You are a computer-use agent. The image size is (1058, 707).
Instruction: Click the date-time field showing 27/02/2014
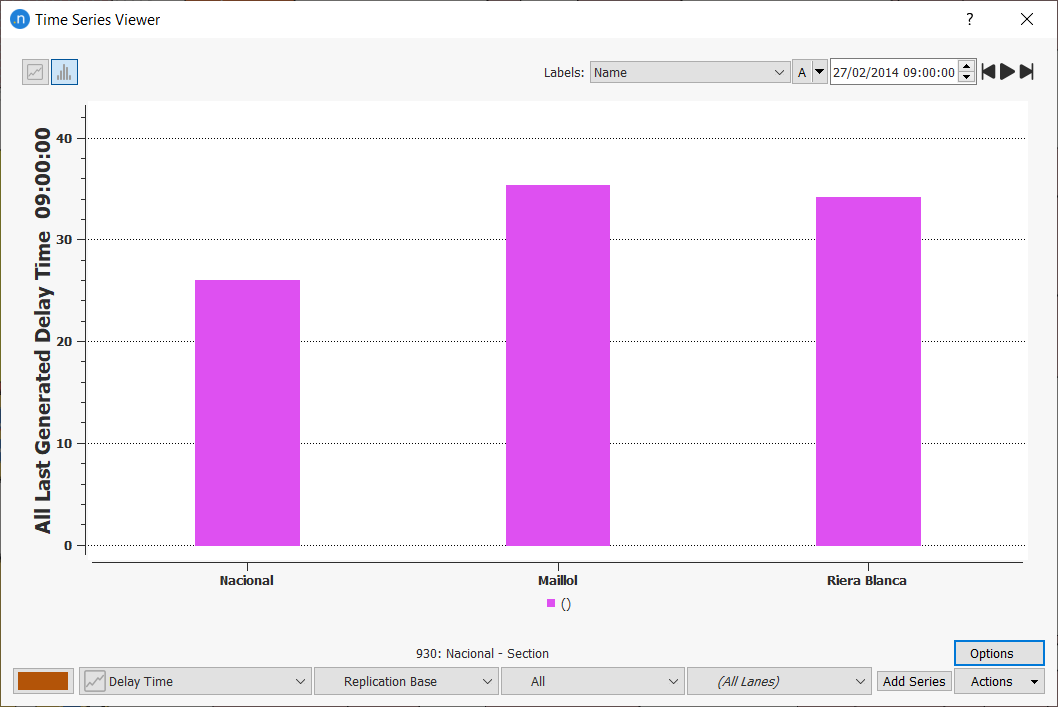click(892, 72)
